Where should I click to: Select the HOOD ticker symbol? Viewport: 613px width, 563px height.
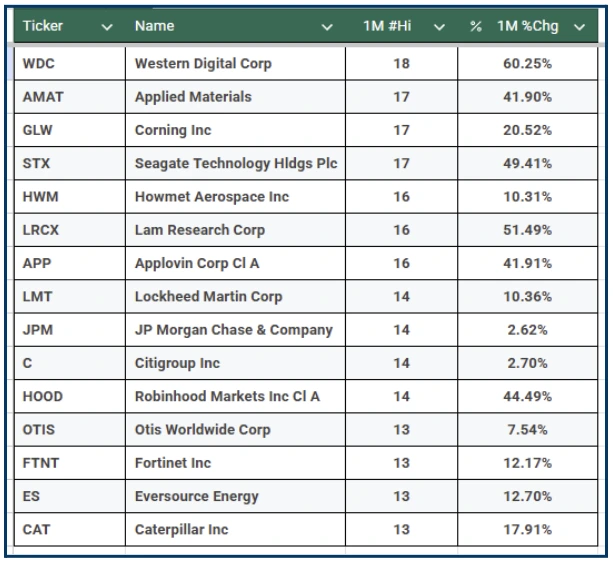click(x=42, y=396)
